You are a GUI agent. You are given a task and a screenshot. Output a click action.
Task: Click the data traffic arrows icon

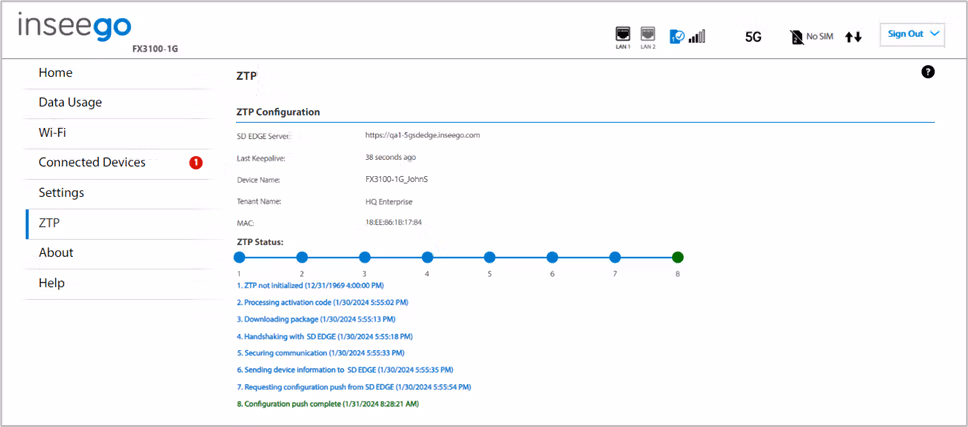click(853, 37)
